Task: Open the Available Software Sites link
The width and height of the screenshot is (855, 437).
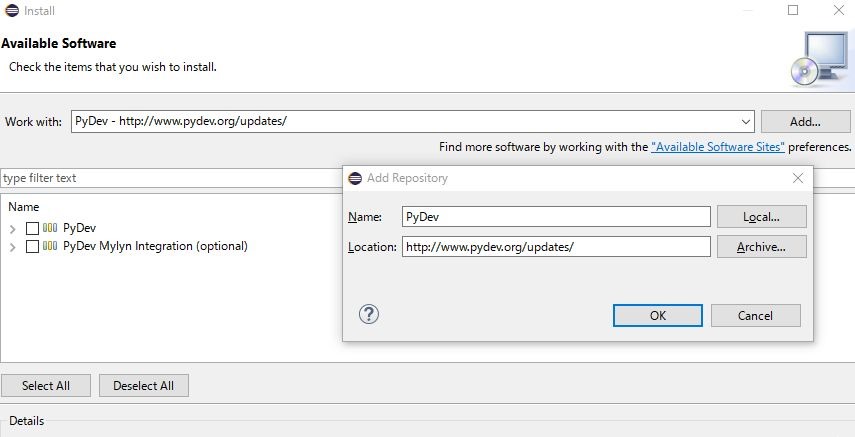Action: (718, 147)
